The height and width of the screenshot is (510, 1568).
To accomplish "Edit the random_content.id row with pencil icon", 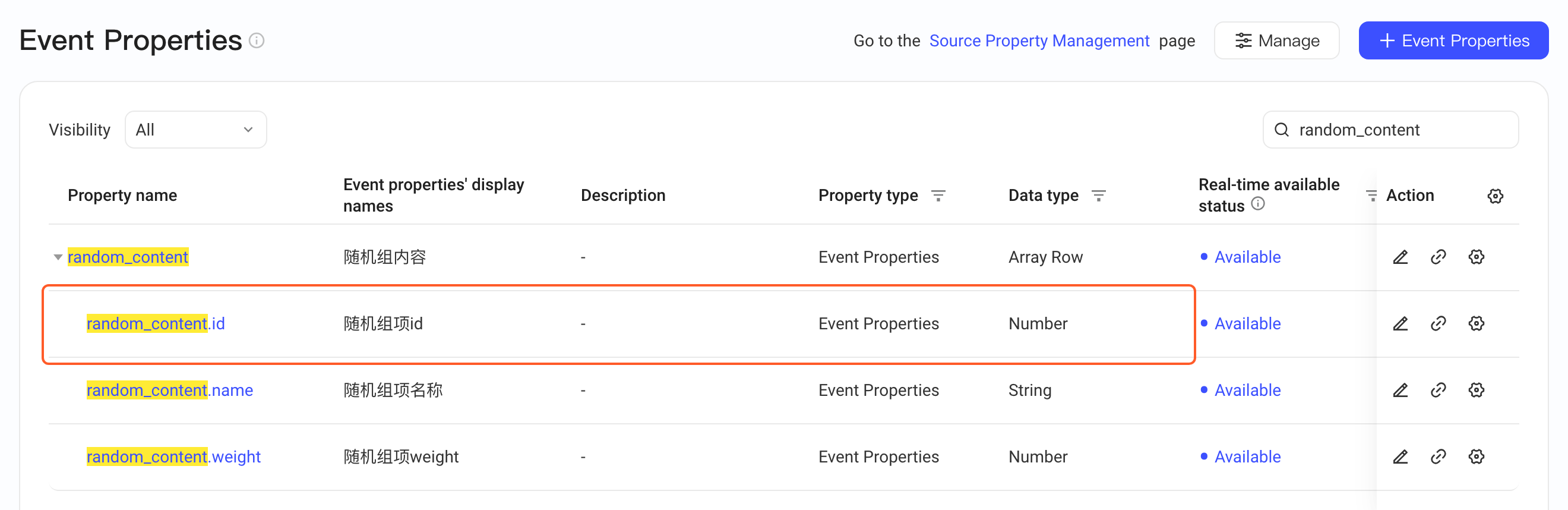I will click(x=1400, y=323).
